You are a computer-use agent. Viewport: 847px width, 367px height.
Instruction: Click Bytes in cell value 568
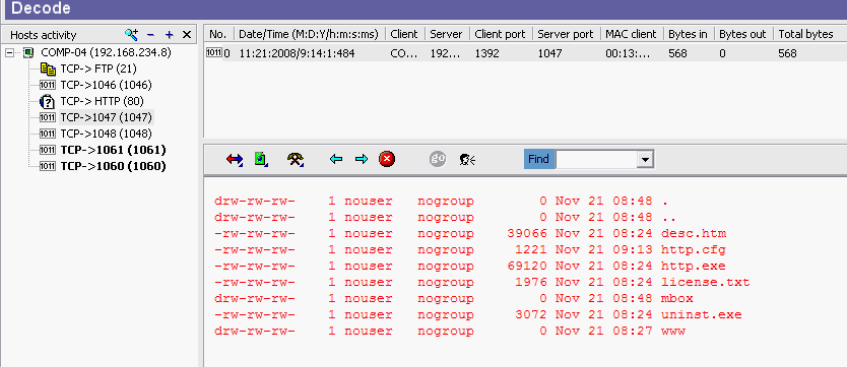pyautogui.click(x=677, y=54)
